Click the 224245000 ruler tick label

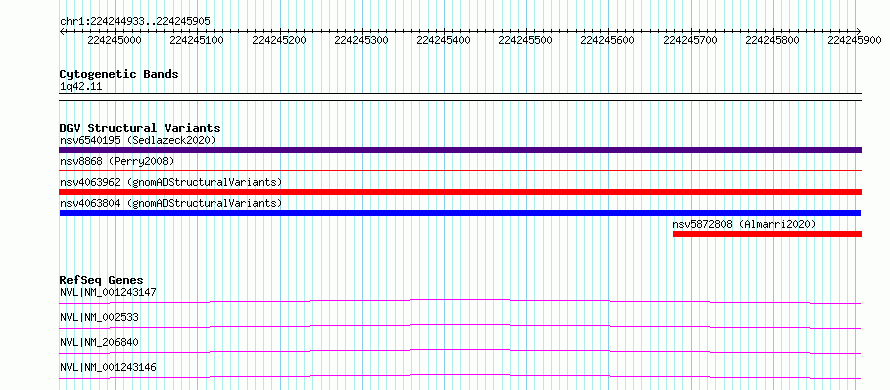tap(115, 40)
